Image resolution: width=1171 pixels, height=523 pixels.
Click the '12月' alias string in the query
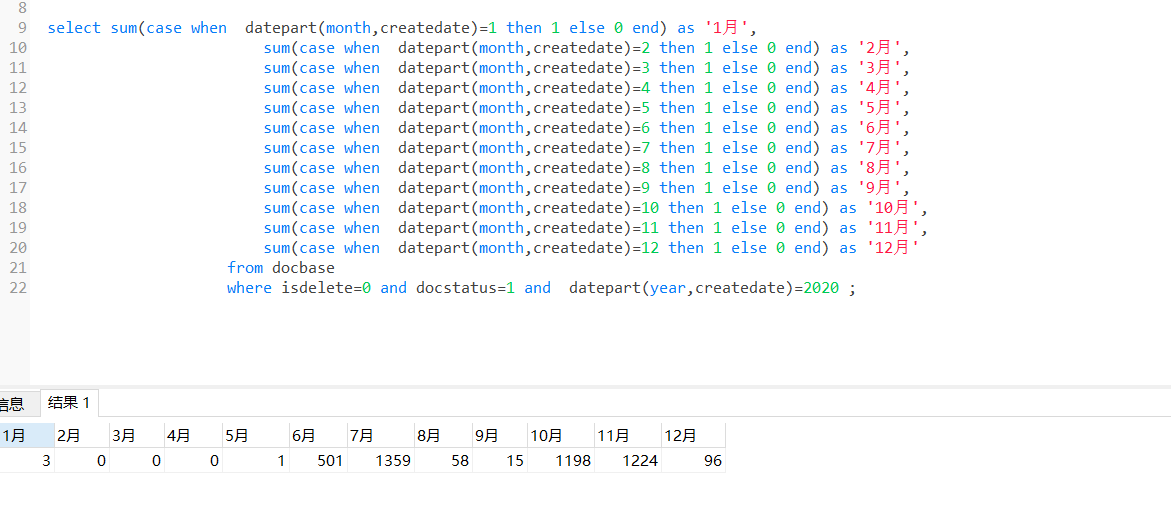892,247
